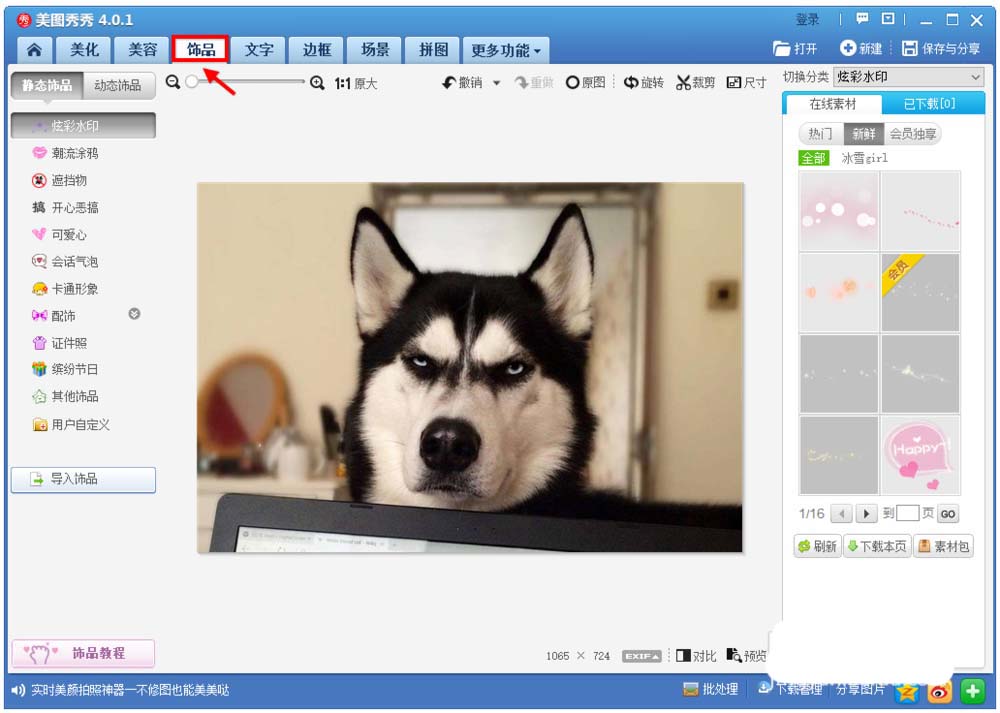Image resolution: width=1000 pixels, height=713 pixels.
Task: Open the 素材包 material pack button
Action: point(944,547)
